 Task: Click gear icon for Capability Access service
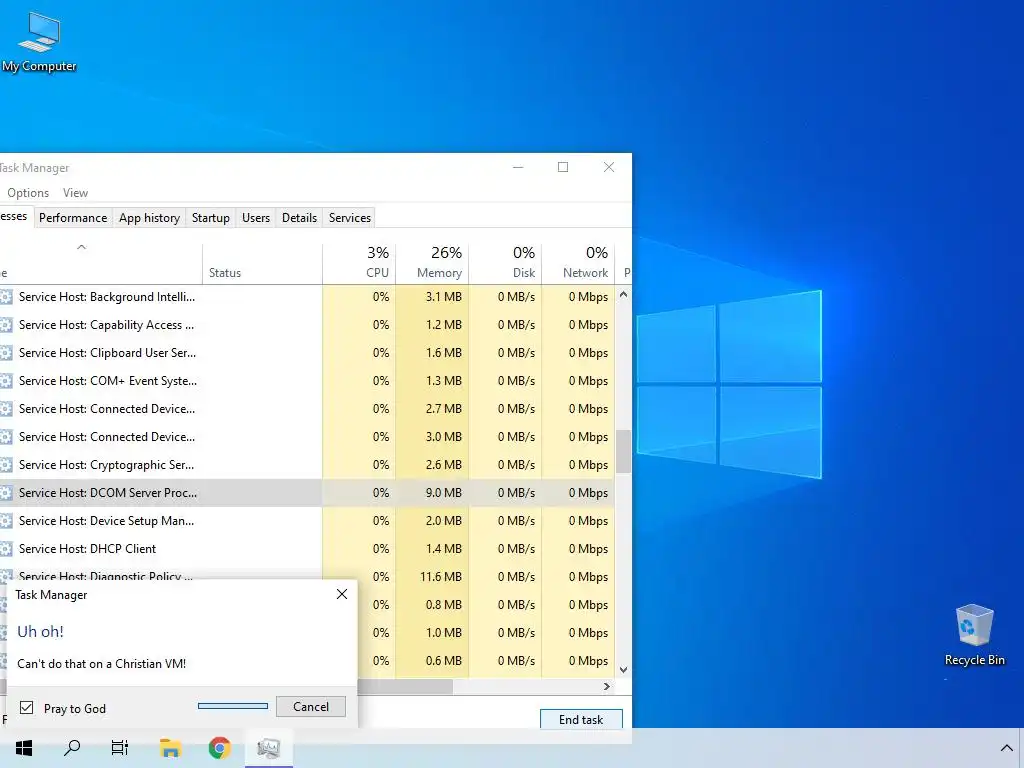tap(6, 325)
